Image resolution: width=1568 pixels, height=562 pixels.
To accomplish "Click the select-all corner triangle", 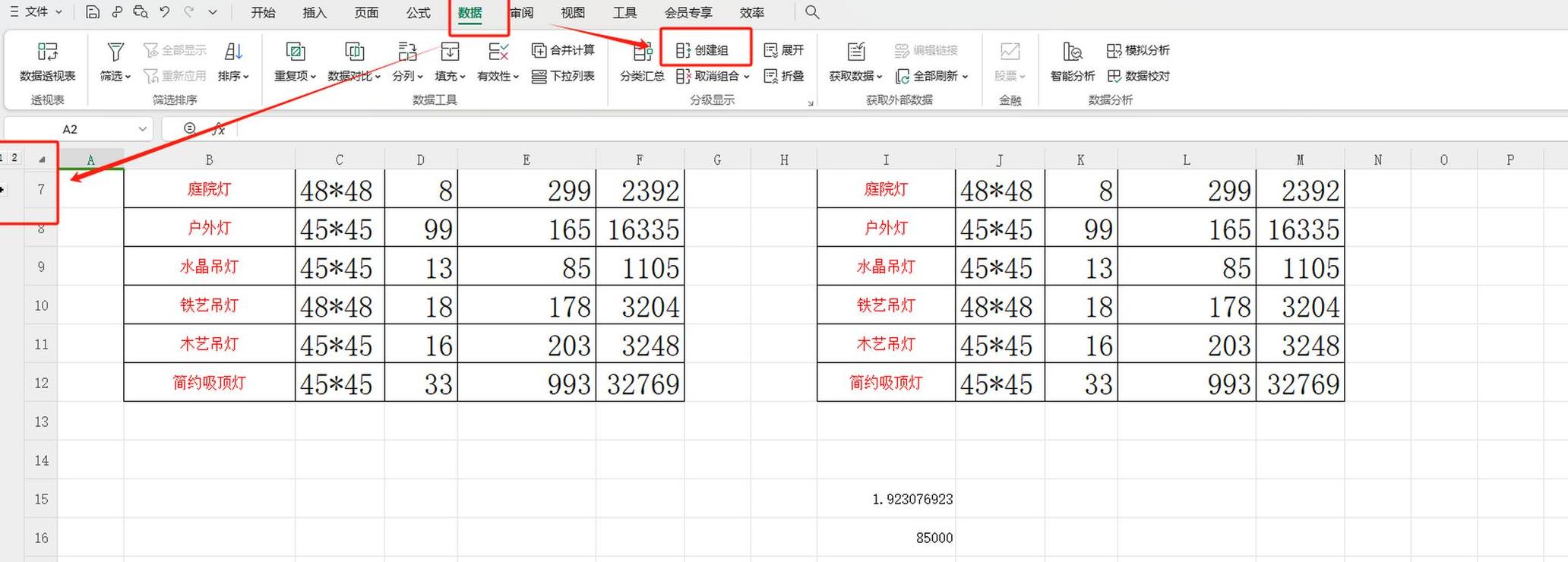I will (x=42, y=159).
